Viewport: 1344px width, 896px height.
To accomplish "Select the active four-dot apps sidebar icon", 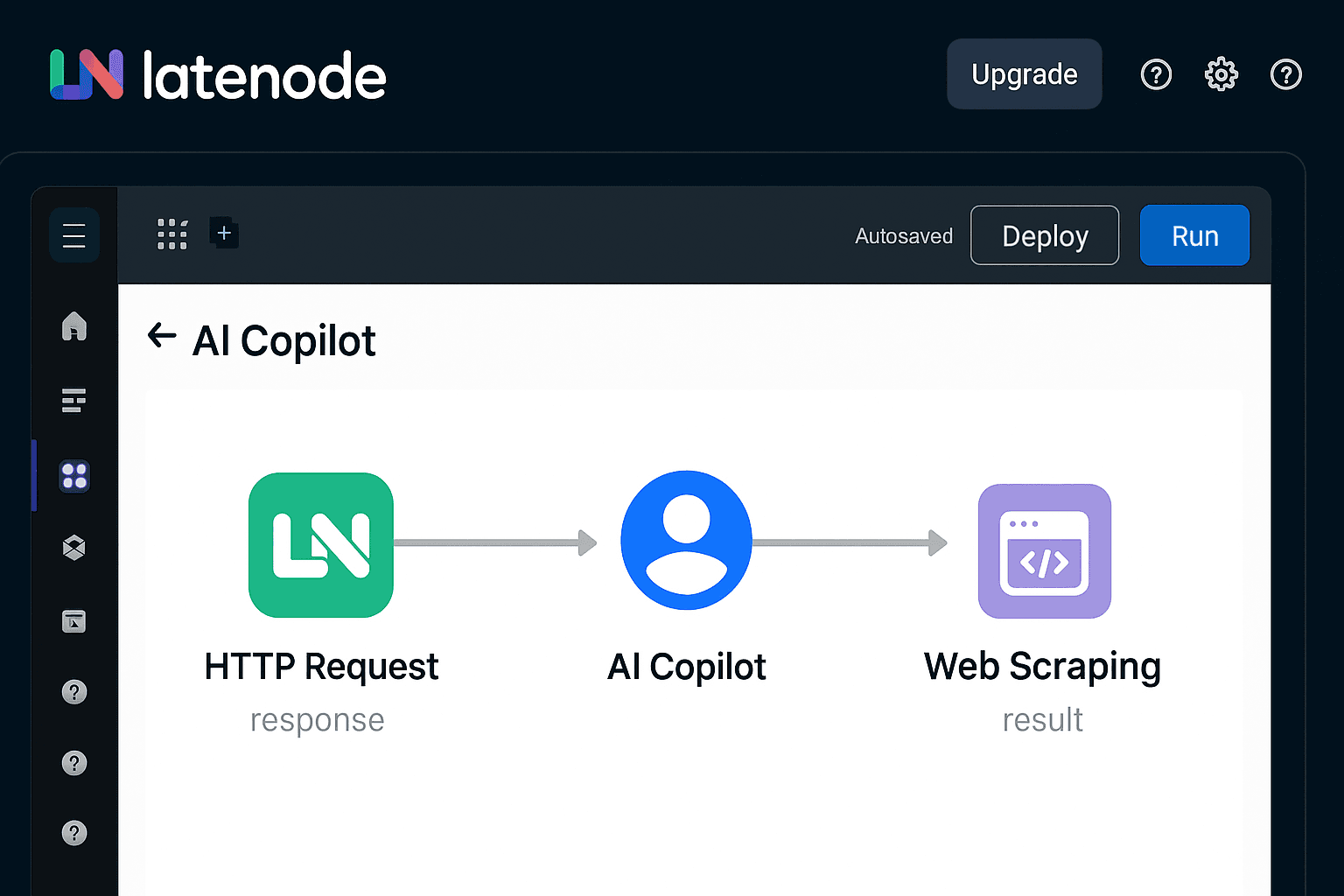I will 74,476.
